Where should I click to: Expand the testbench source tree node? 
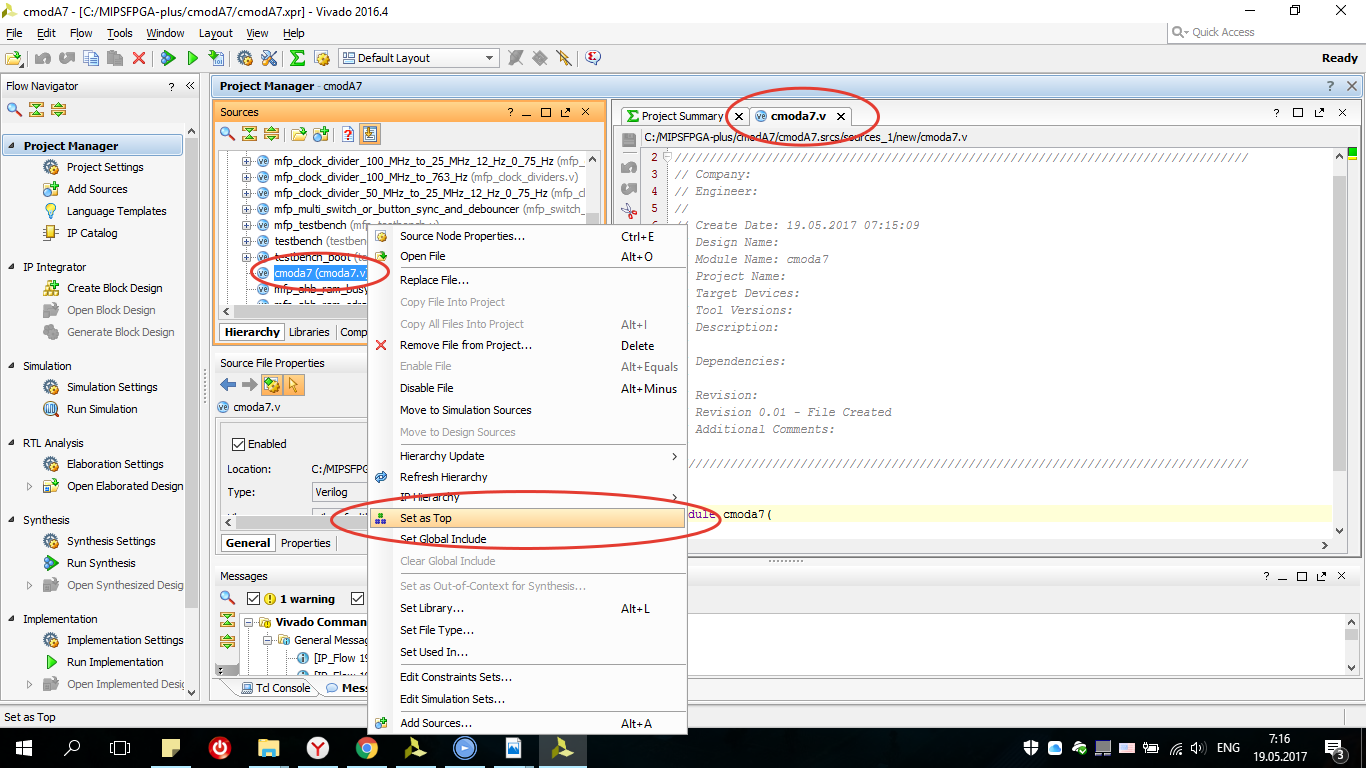click(x=247, y=241)
